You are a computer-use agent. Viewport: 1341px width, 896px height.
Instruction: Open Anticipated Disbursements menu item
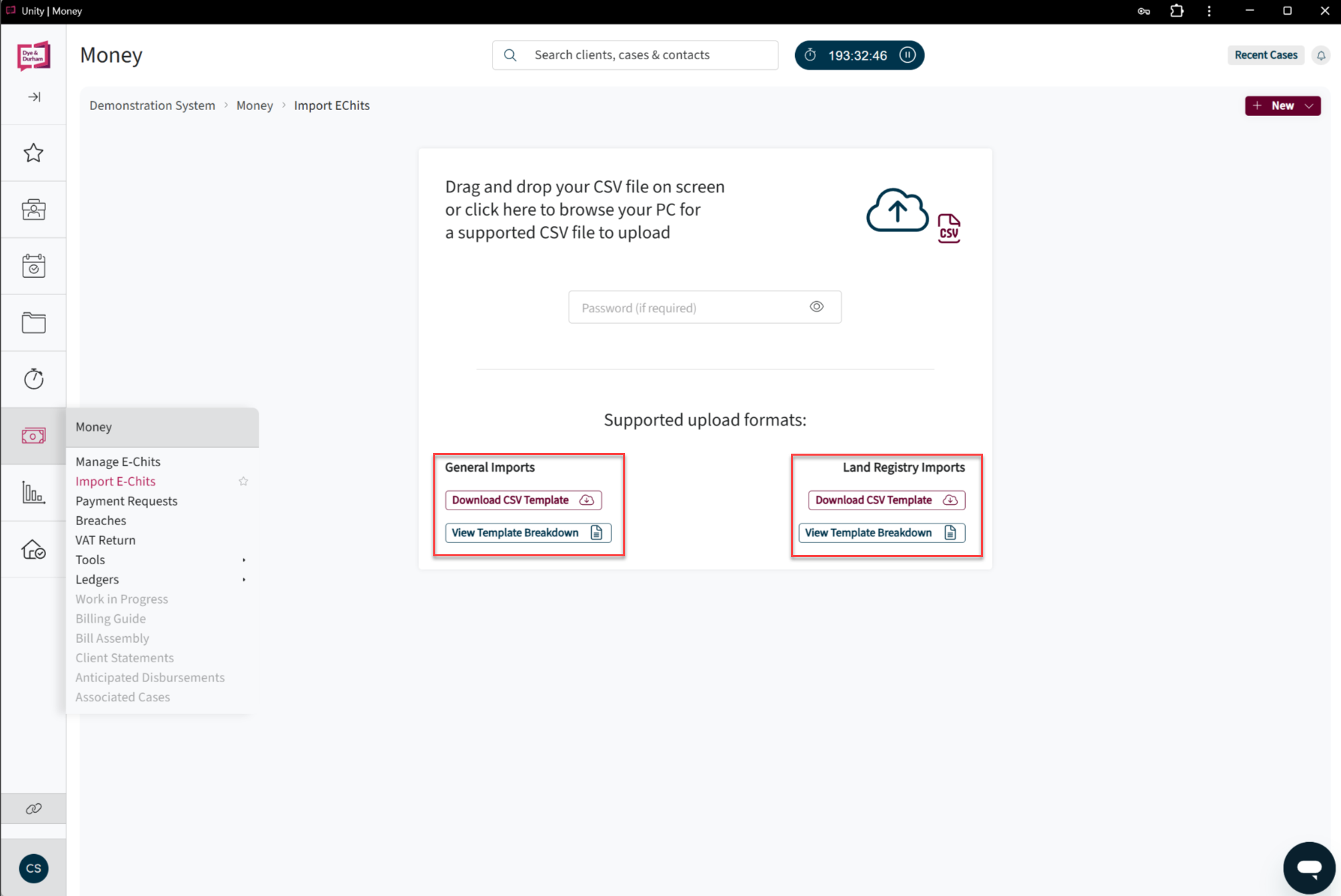[x=150, y=677]
